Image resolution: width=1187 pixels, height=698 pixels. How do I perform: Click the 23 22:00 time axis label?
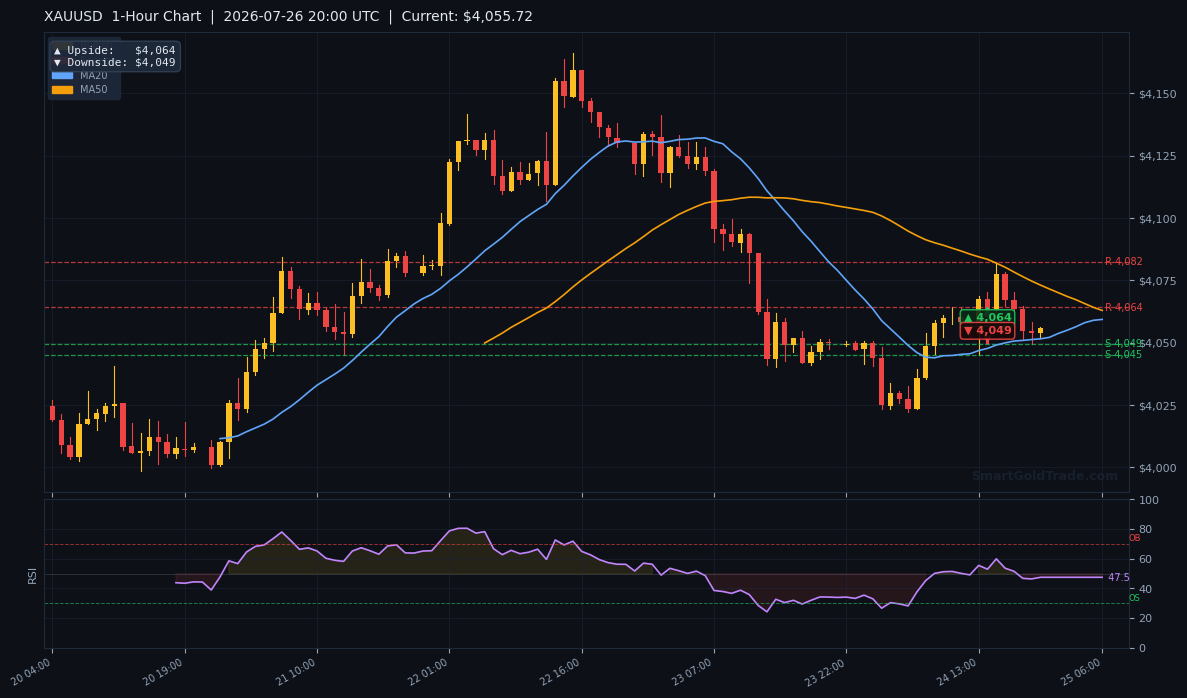(x=826, y=672)
